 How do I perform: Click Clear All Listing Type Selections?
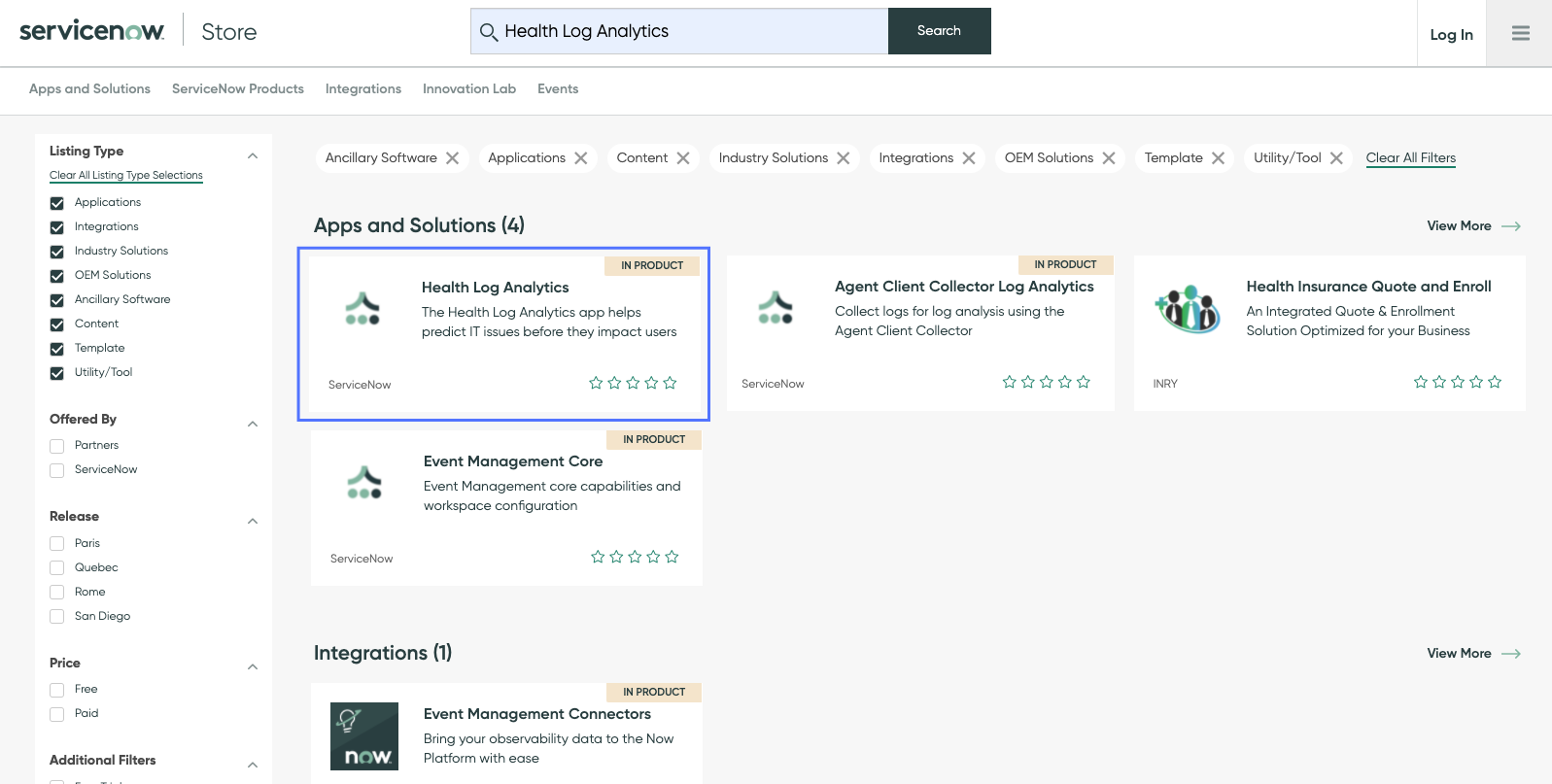[126, 176]
